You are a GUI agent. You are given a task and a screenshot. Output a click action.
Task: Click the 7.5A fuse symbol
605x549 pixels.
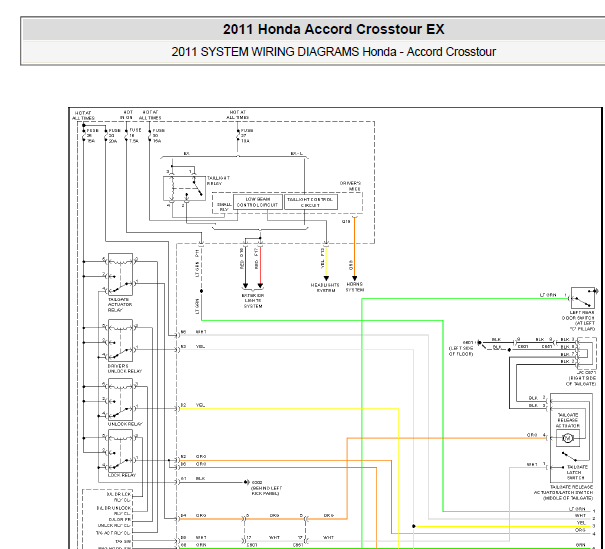126,136
